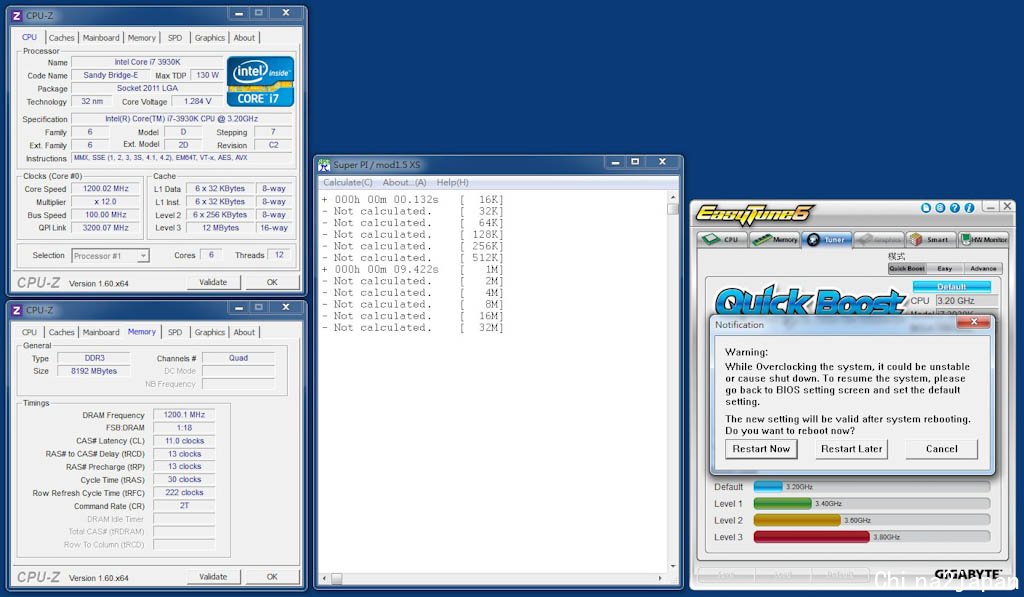Click the Z icon in the CPU-Z processor window title
Viewport: 1024px width, 597px height.
pos(17,15)
